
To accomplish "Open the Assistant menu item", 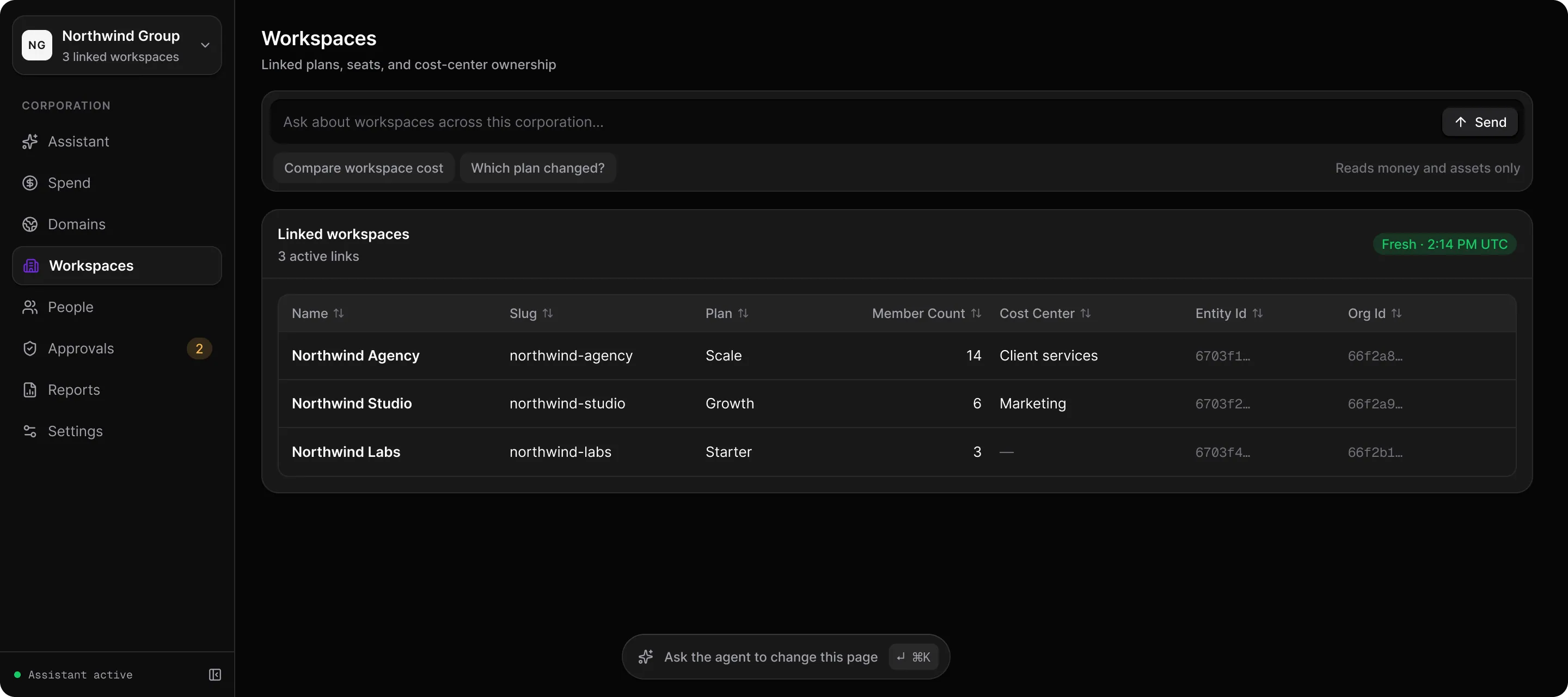I will tap(117, 141).
